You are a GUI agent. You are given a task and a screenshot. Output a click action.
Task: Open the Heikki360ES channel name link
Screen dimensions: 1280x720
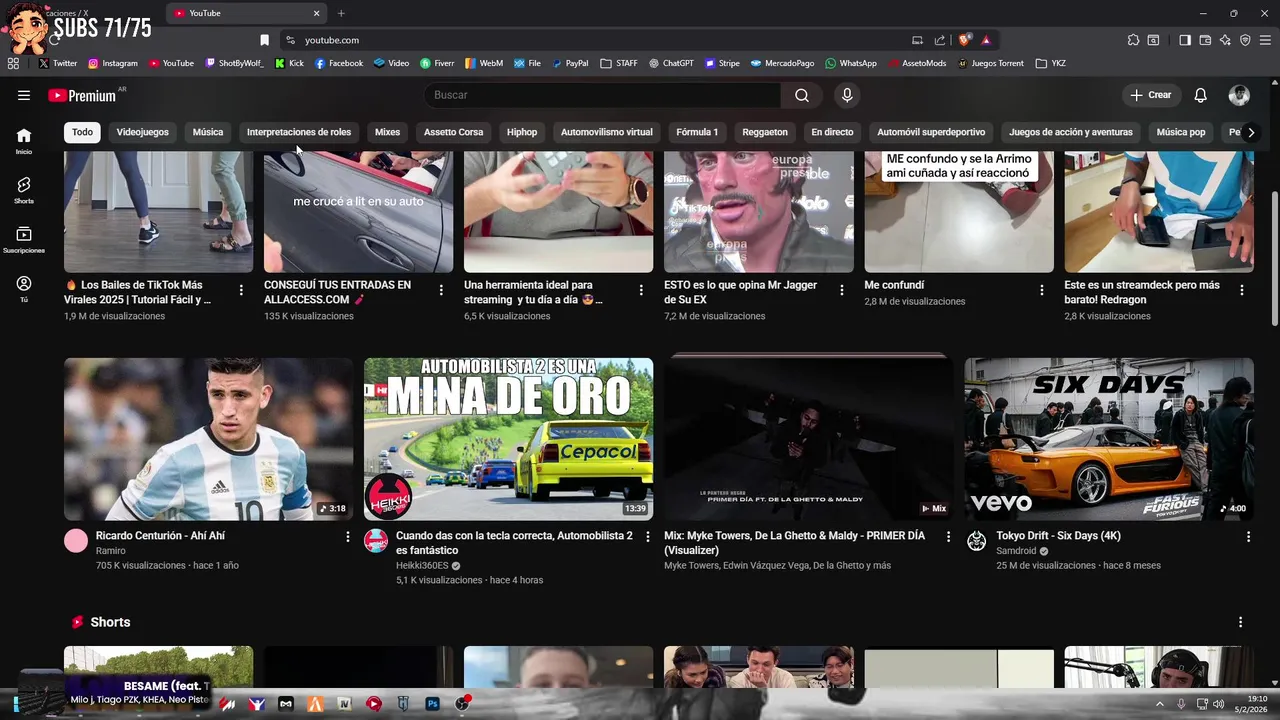(x=422, y=565)
